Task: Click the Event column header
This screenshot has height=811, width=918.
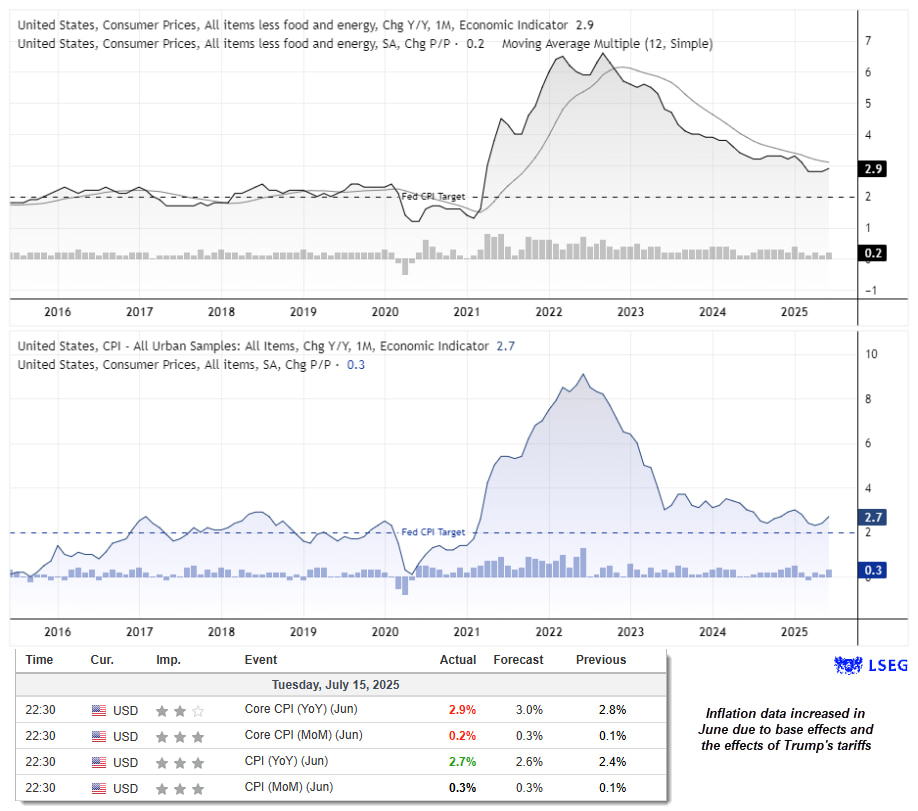Action: (261, 660)
